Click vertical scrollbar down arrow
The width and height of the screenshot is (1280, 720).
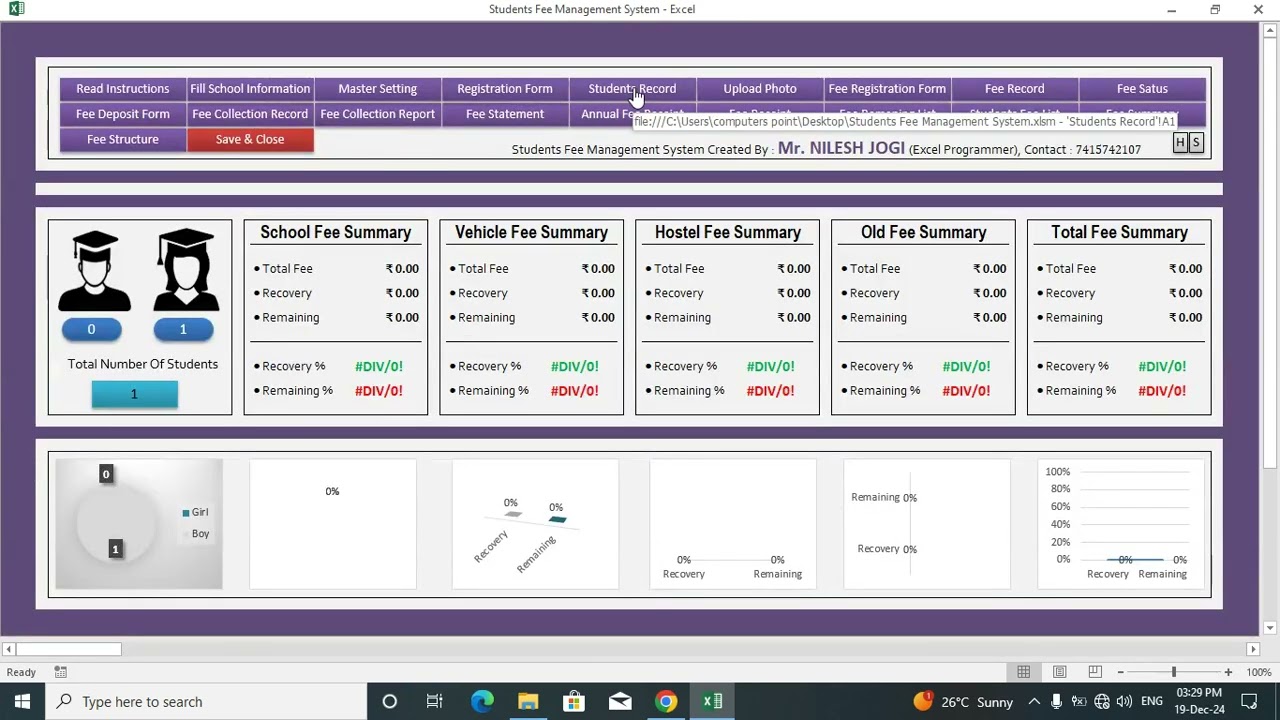tap(1270, 628)
